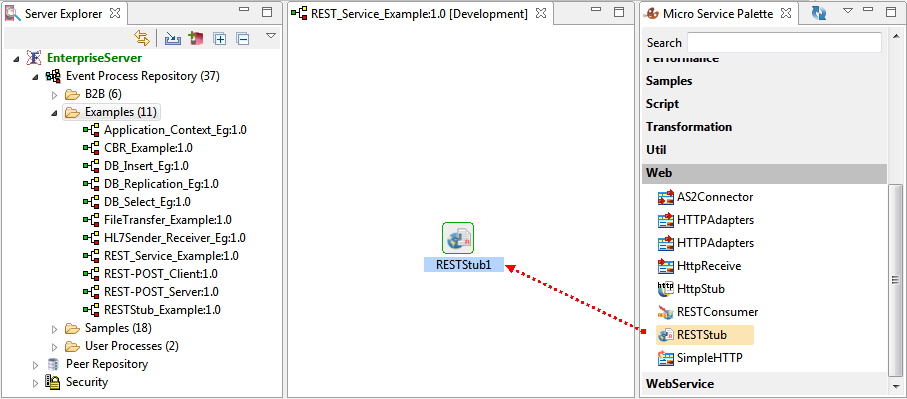The image size is (907, 399).
Task: Expand the Peer Repository node
Action: [36, 365]
